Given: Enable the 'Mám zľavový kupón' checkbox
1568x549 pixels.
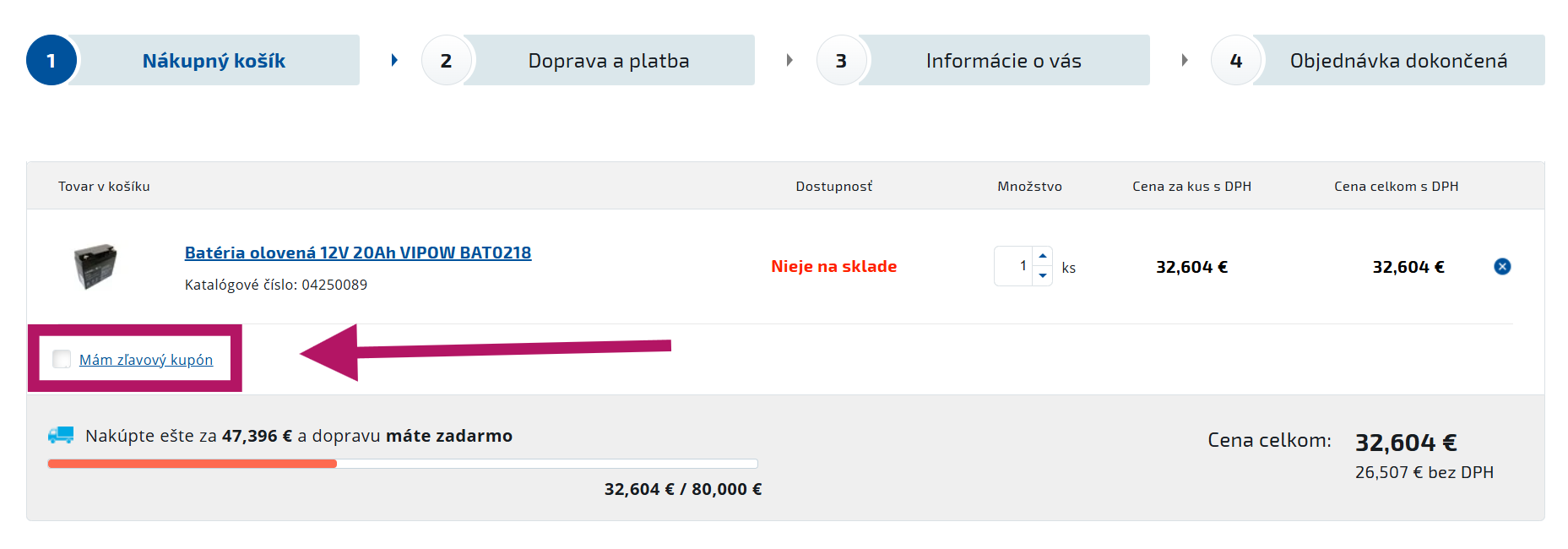Looking at the screenshot, I should tap(62, 359).
